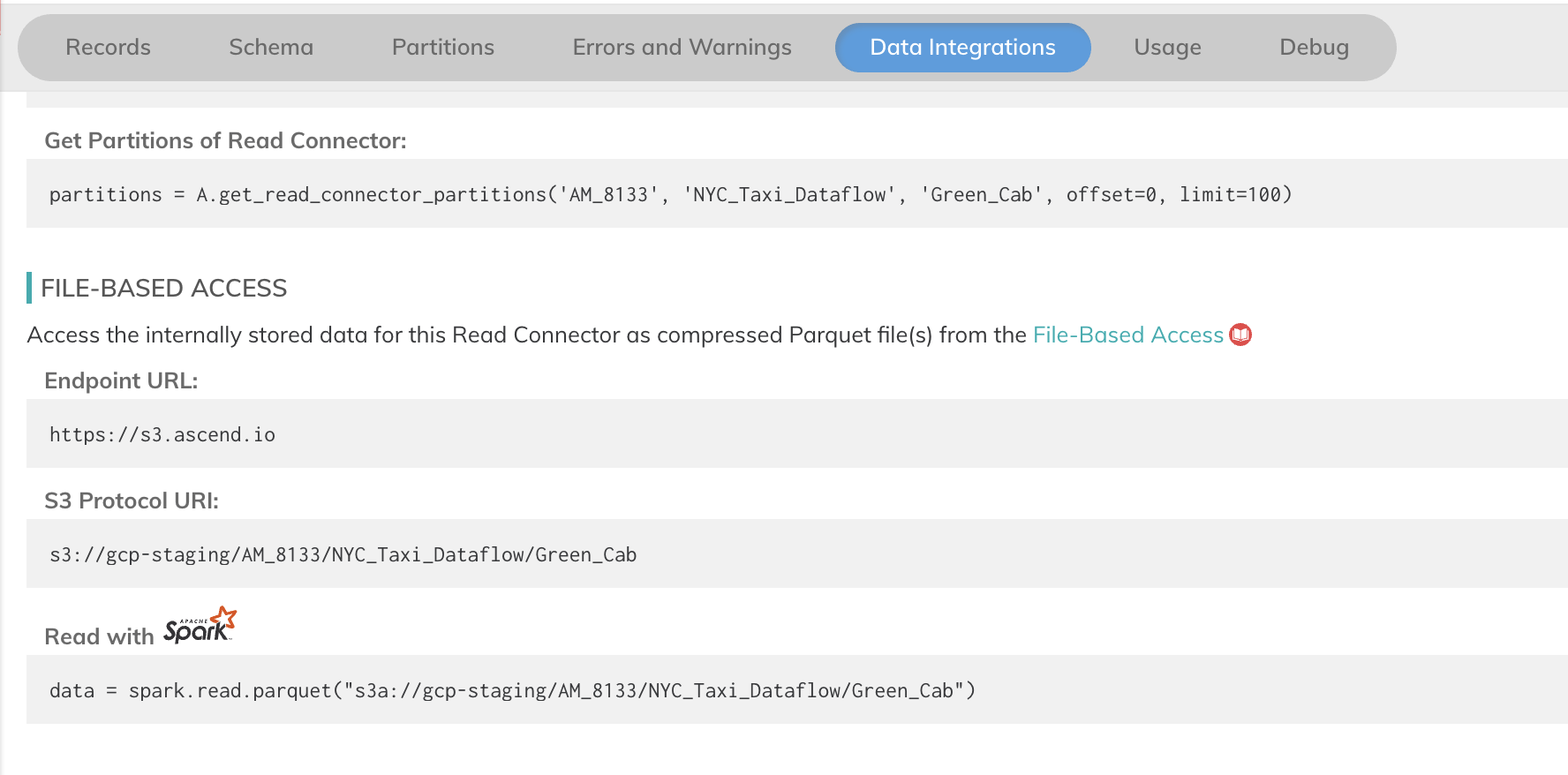Click the Read with label
The height and width of the screenshot is (775, 1568).
coord(99,636)
